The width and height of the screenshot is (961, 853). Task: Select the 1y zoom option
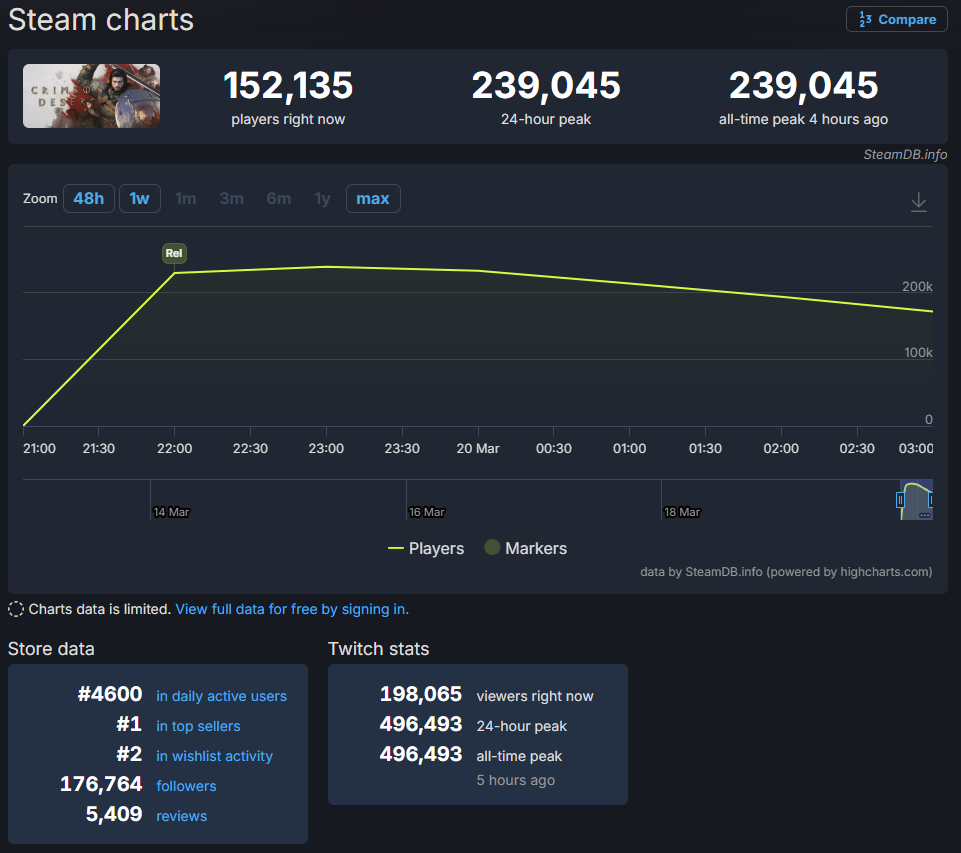tap(322, 199)
